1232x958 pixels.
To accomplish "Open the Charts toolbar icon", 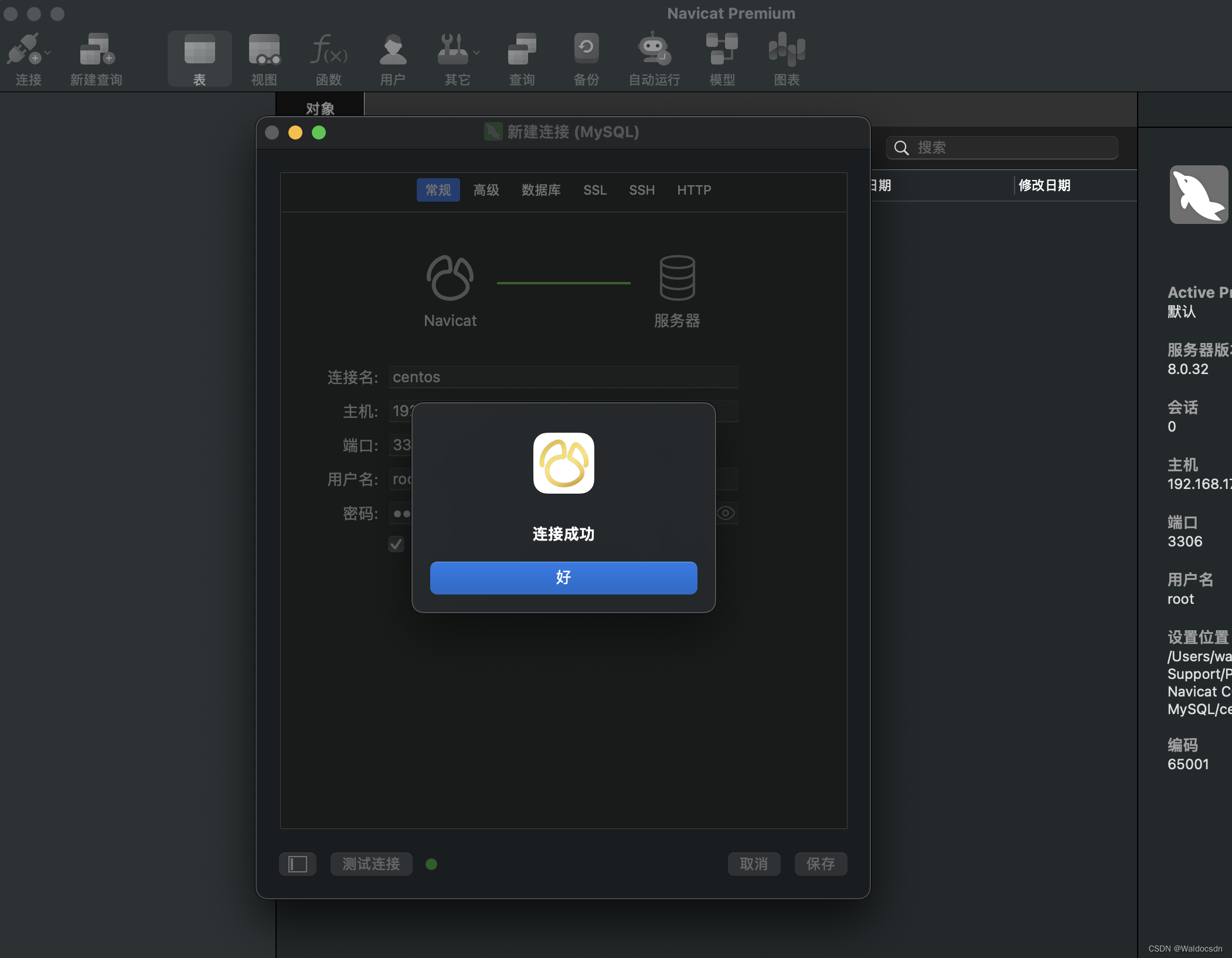I will [787, 49].
